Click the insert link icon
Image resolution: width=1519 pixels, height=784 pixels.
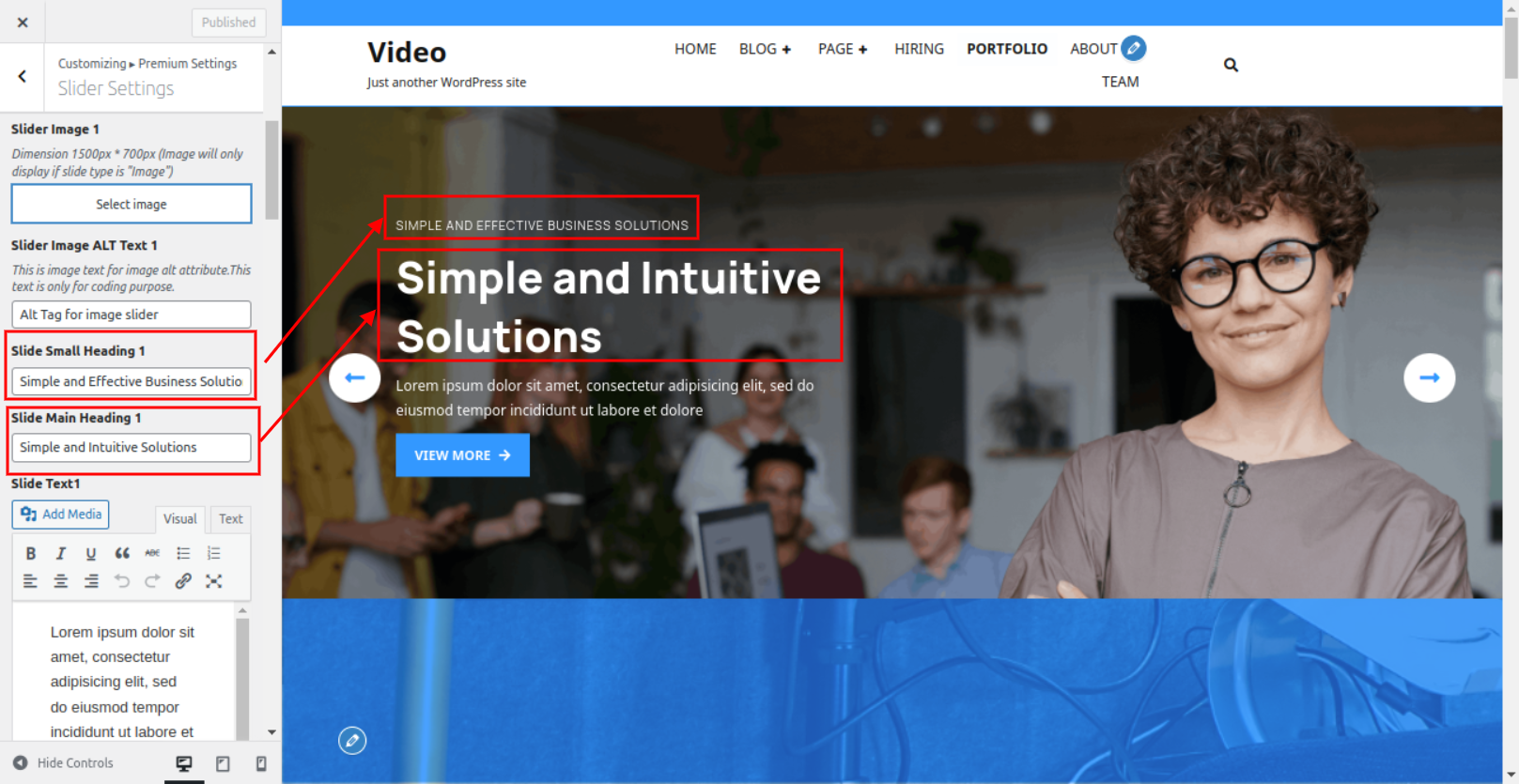click(183, 581)
